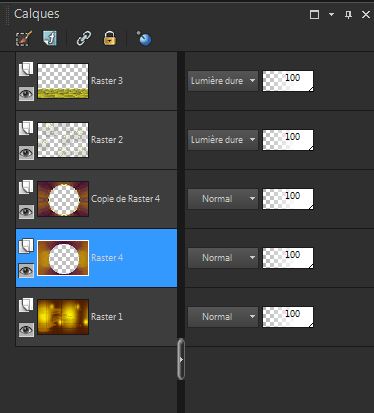The height and width of the screenshot is (413, 374).
Task: Open Lumière dure blend dropdown for Raster 3
Action: point(223,81)
